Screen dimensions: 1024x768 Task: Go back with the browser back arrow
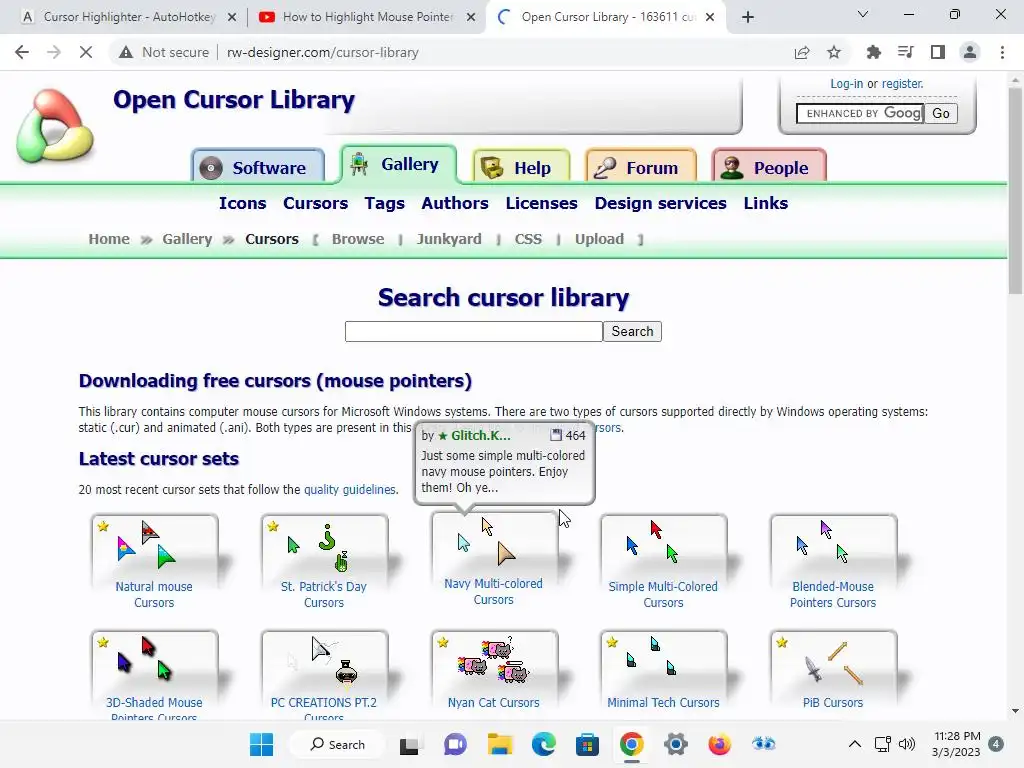click(22, 52)
